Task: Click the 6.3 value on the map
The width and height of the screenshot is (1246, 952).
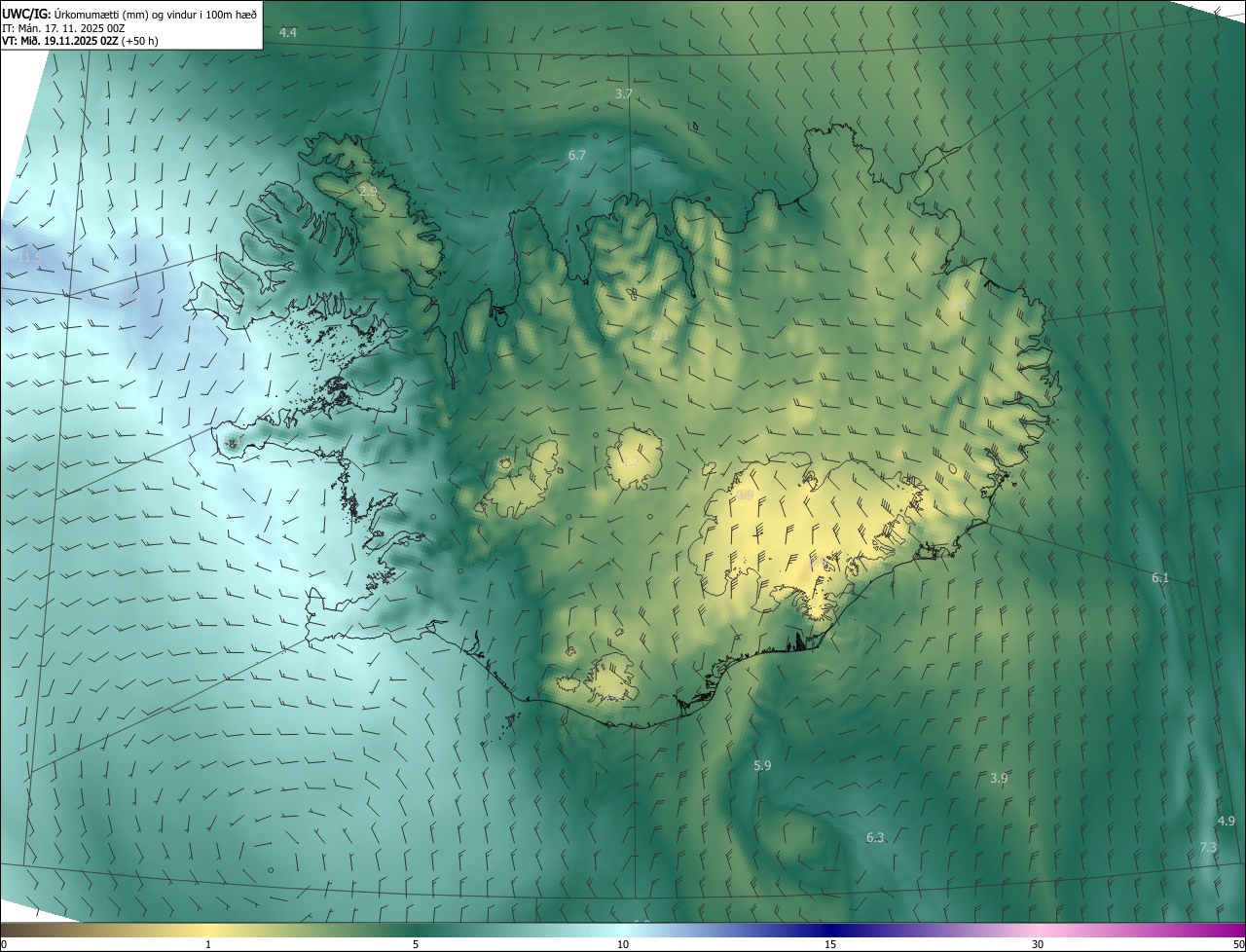Action: (x=875, y=838)
